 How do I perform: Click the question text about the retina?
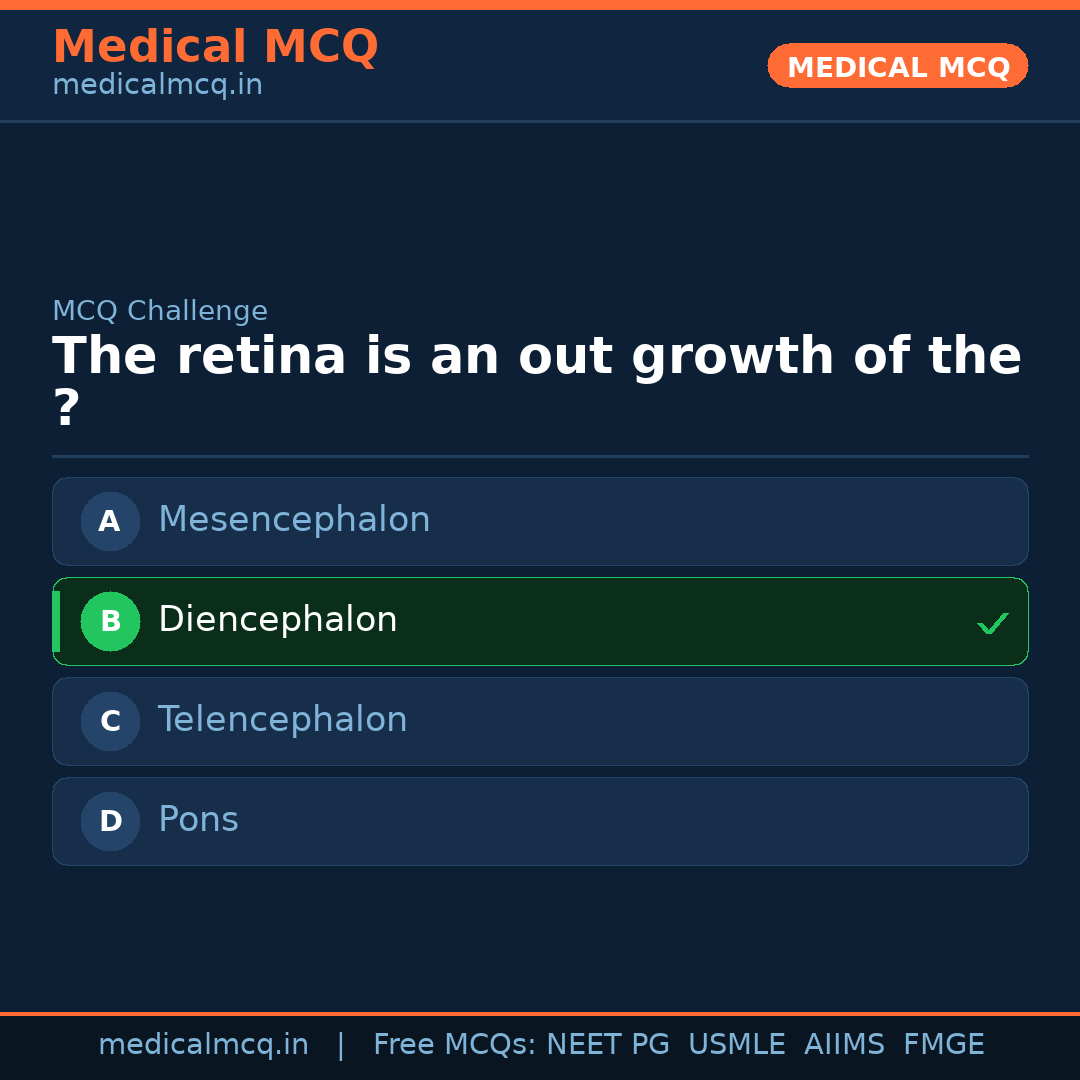(537, 355)
